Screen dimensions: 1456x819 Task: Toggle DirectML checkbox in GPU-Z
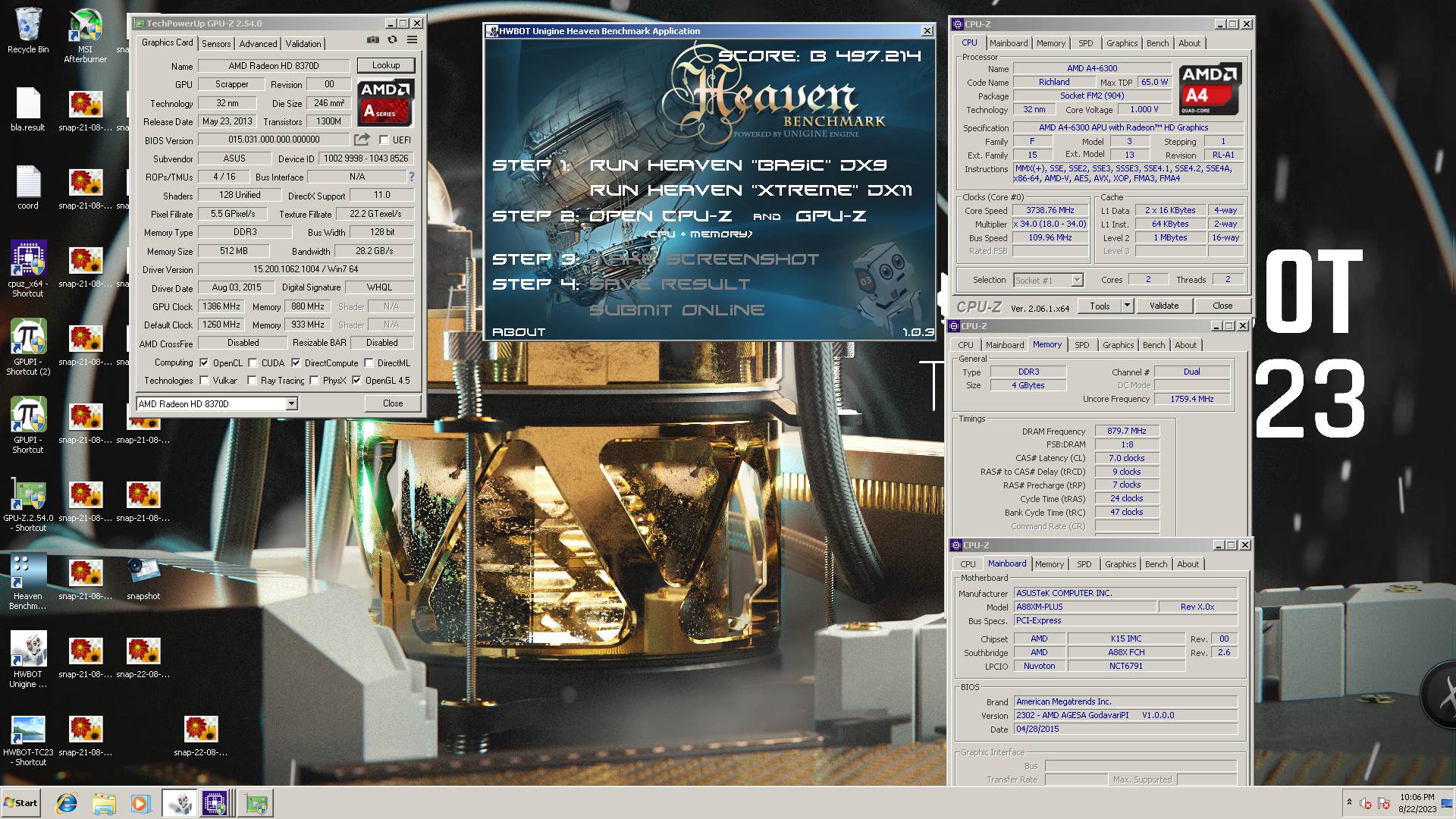[369, 363]
